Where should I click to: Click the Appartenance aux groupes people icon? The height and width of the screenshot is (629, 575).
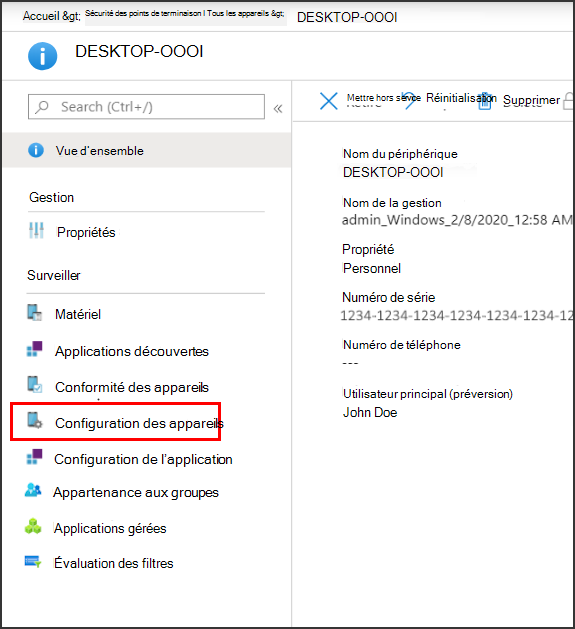33,490
